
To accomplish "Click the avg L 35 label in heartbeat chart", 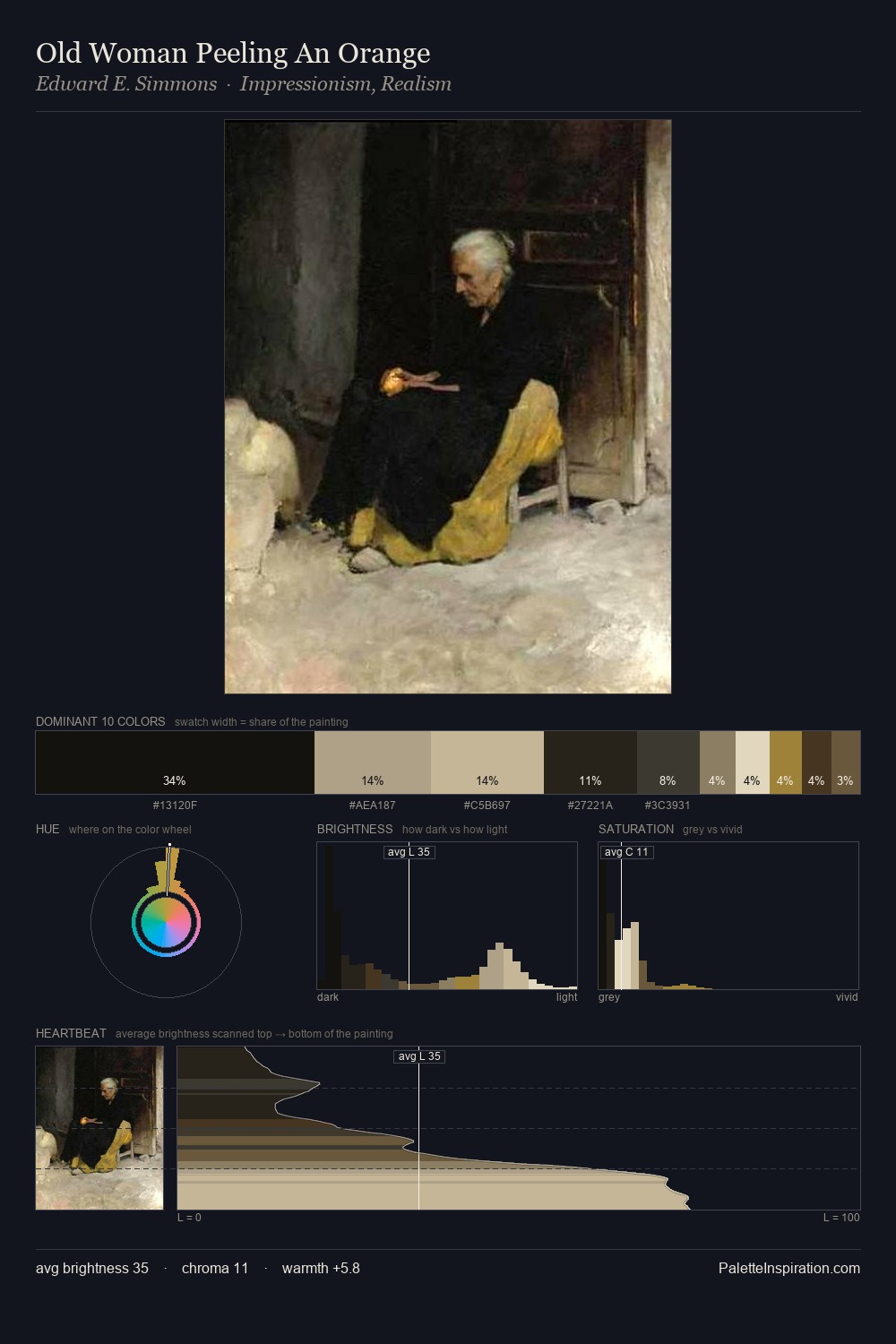I will [x=419, y=1056].
